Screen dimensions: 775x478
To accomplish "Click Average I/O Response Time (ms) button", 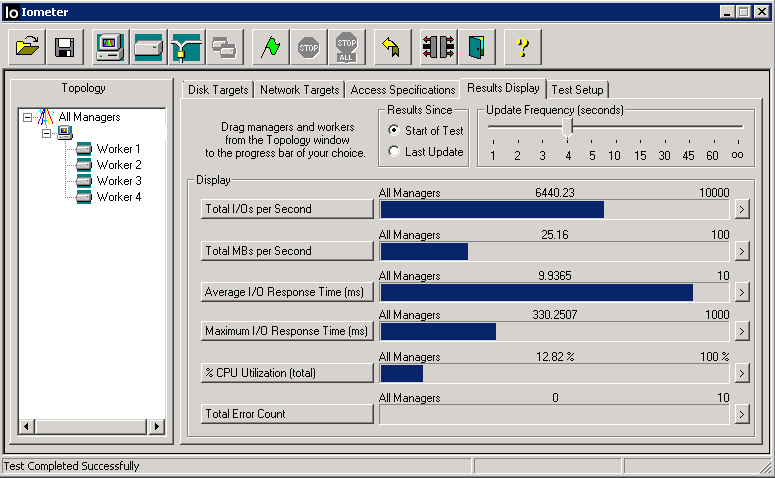I will pos(287,292).
